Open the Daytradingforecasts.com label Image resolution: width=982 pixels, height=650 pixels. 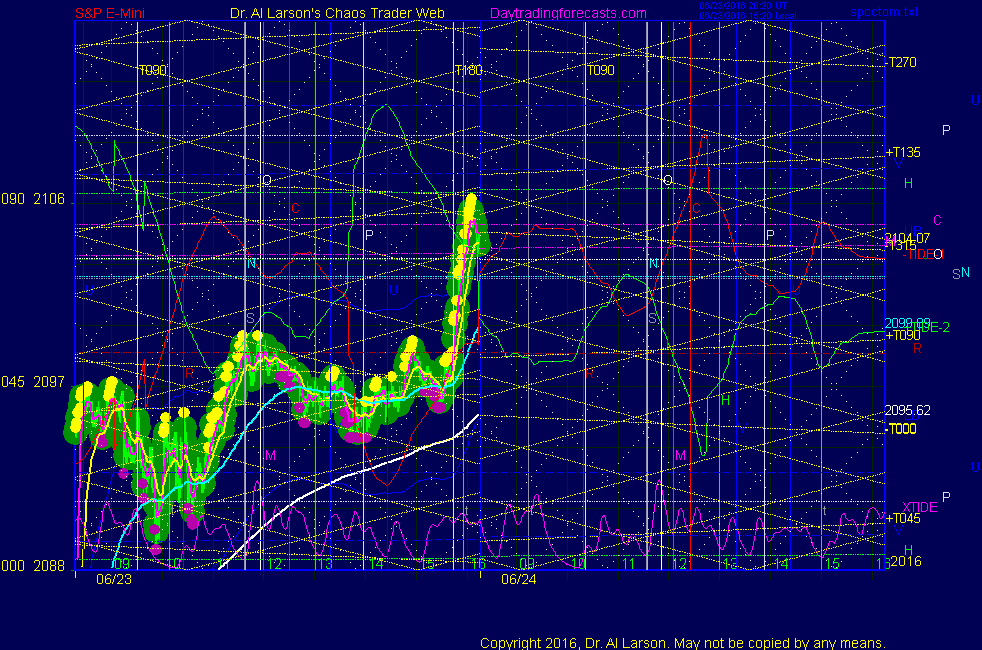pos(568,13)
